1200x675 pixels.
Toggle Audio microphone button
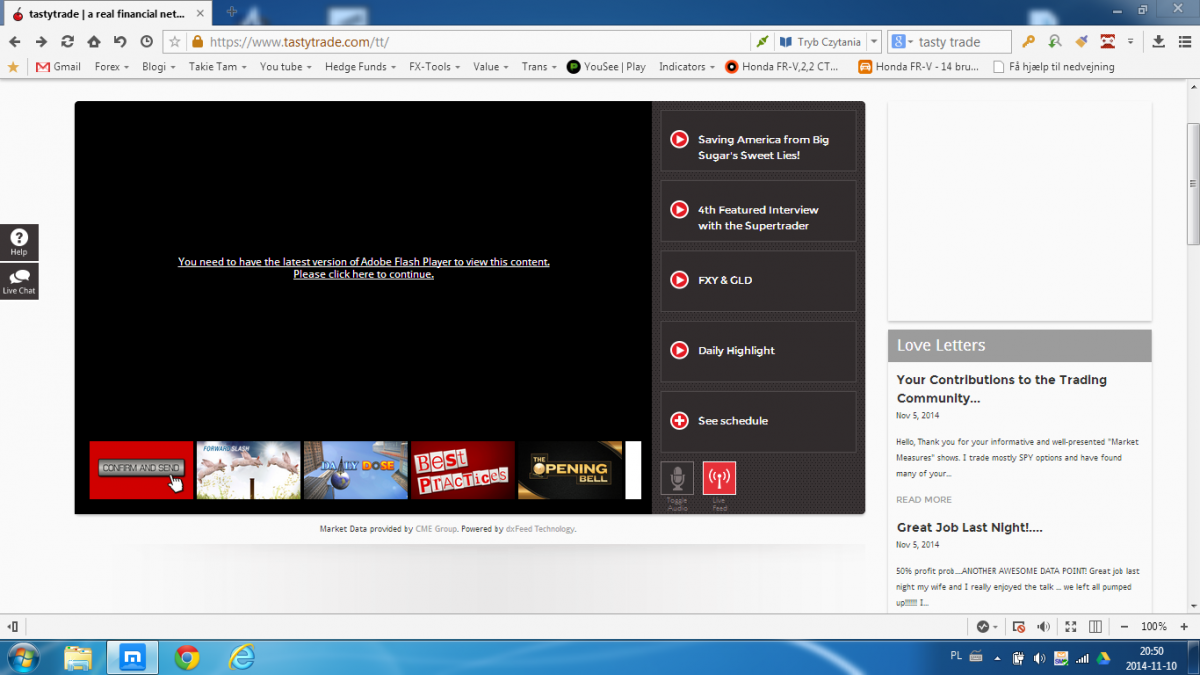click(x=677, y=479)
